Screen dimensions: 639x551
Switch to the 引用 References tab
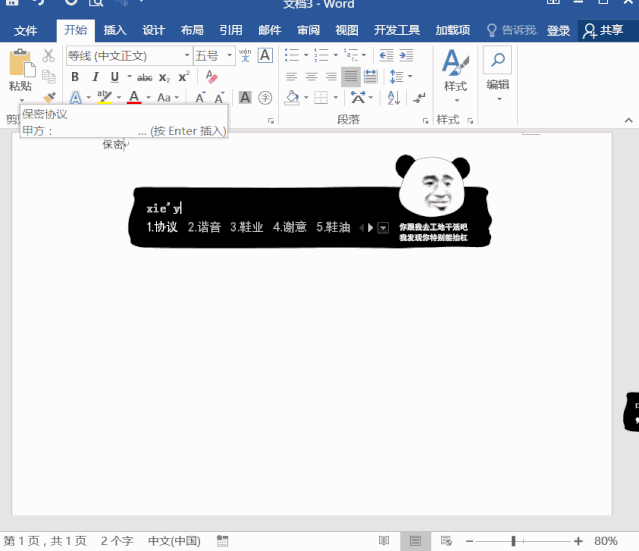click(x=231, y=31)
